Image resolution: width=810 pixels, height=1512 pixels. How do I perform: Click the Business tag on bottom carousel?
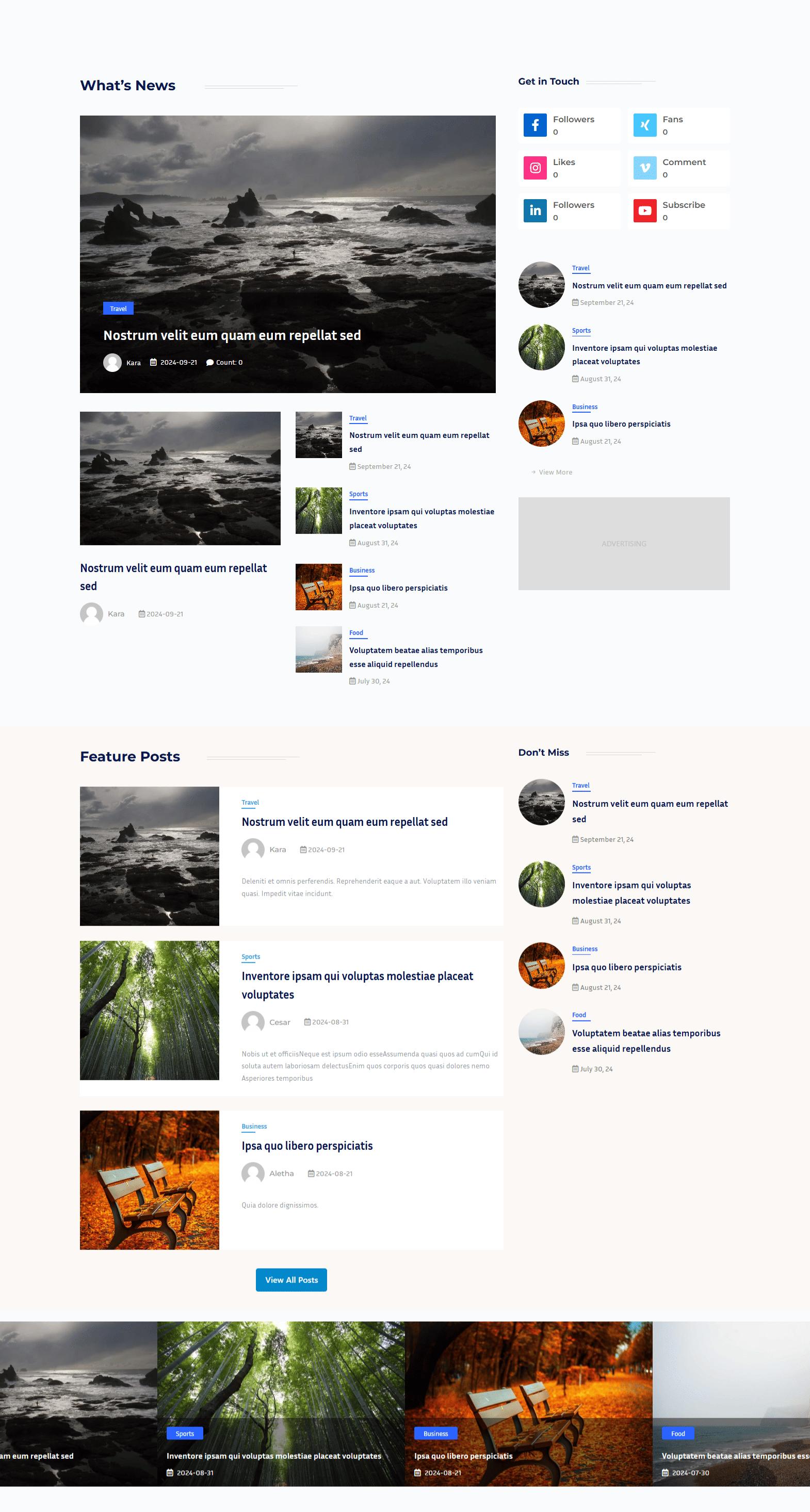tap(435, 1434)
